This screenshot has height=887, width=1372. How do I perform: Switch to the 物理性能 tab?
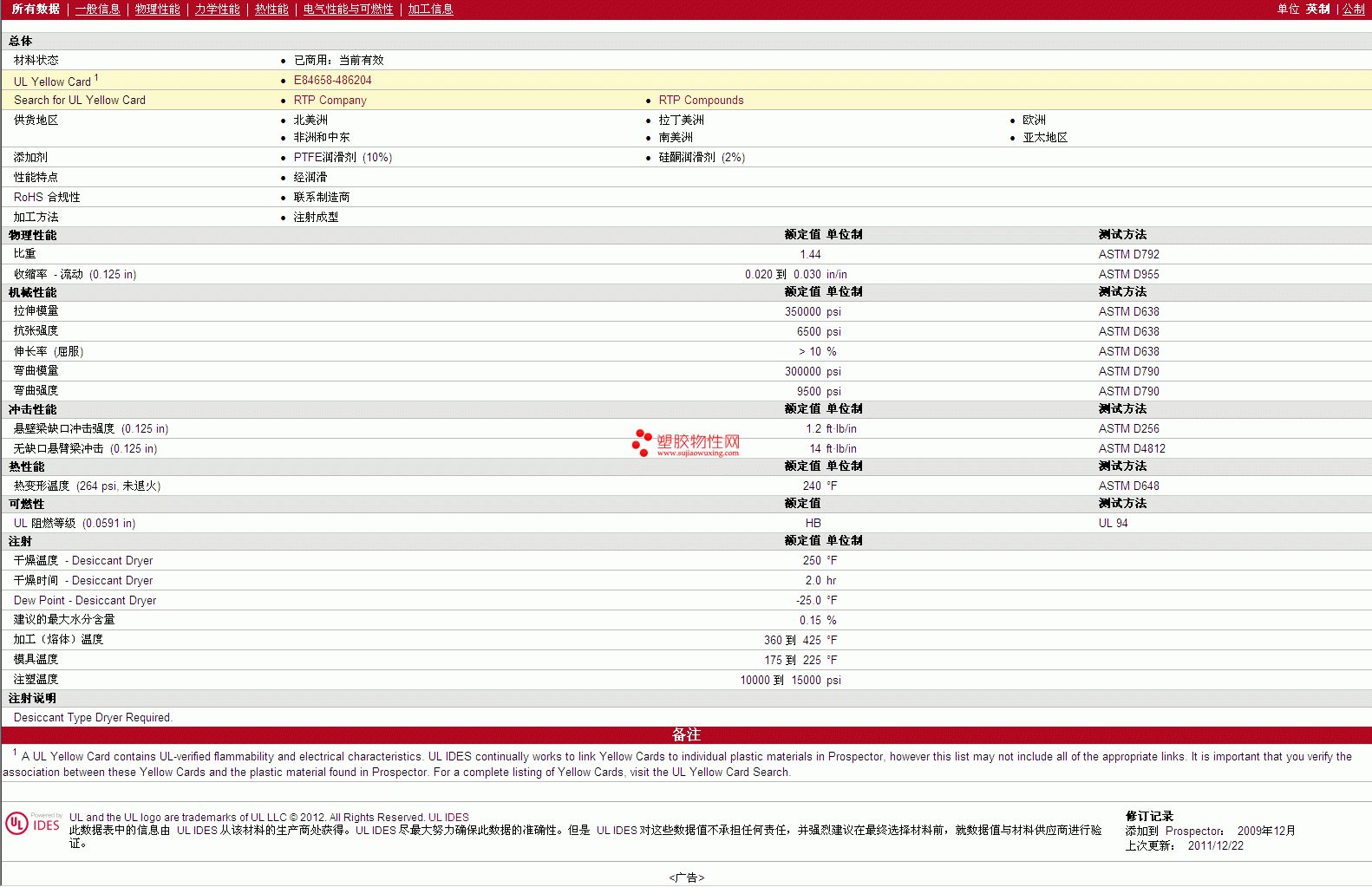point(157,9)
